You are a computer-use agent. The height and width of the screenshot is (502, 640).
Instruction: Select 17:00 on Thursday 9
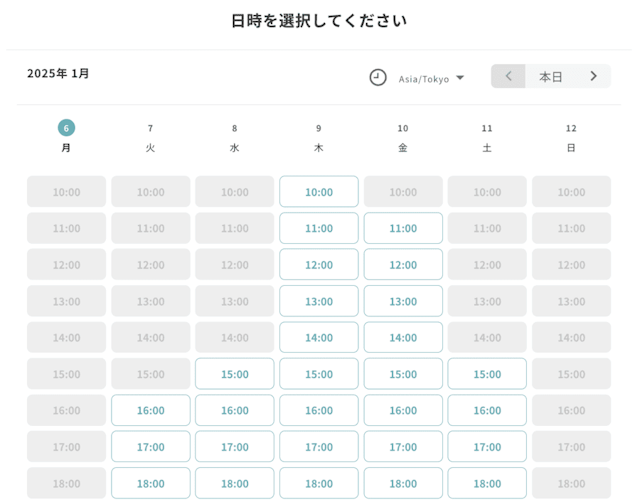tap(319, 446)
